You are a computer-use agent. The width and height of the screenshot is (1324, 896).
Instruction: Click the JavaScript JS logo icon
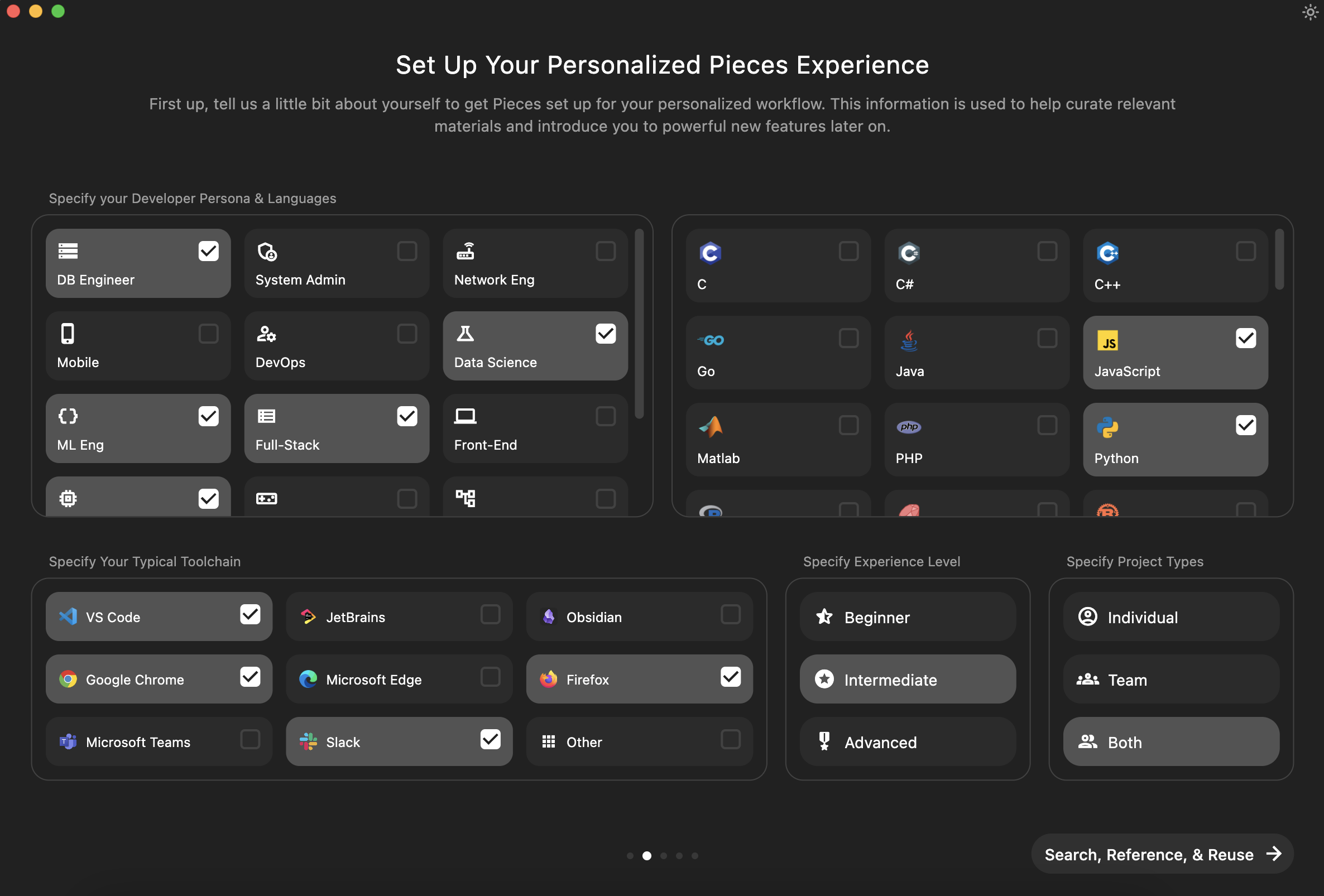(x=1107, y=340)
